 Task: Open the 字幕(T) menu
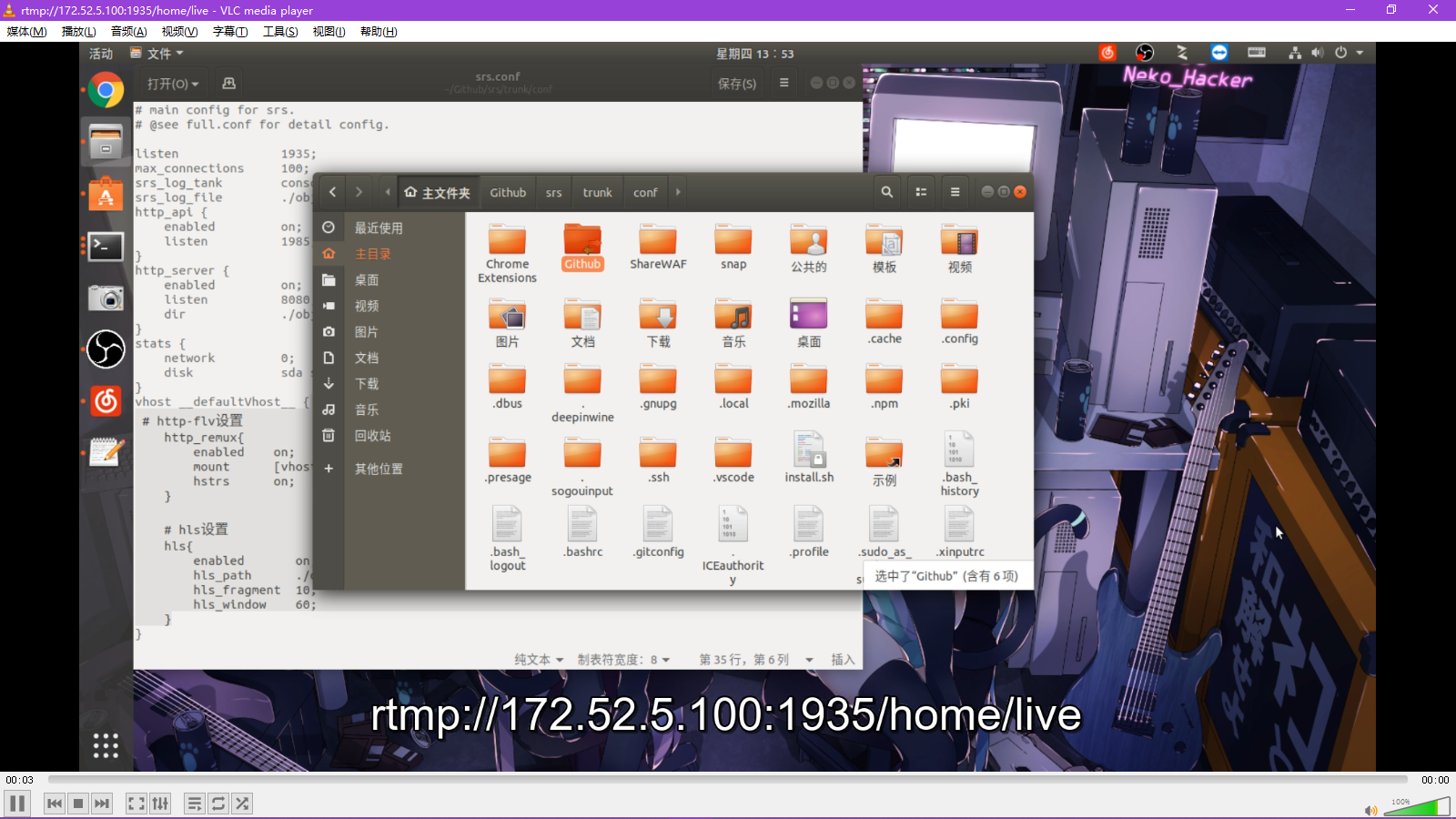click(x=230, y=32)
